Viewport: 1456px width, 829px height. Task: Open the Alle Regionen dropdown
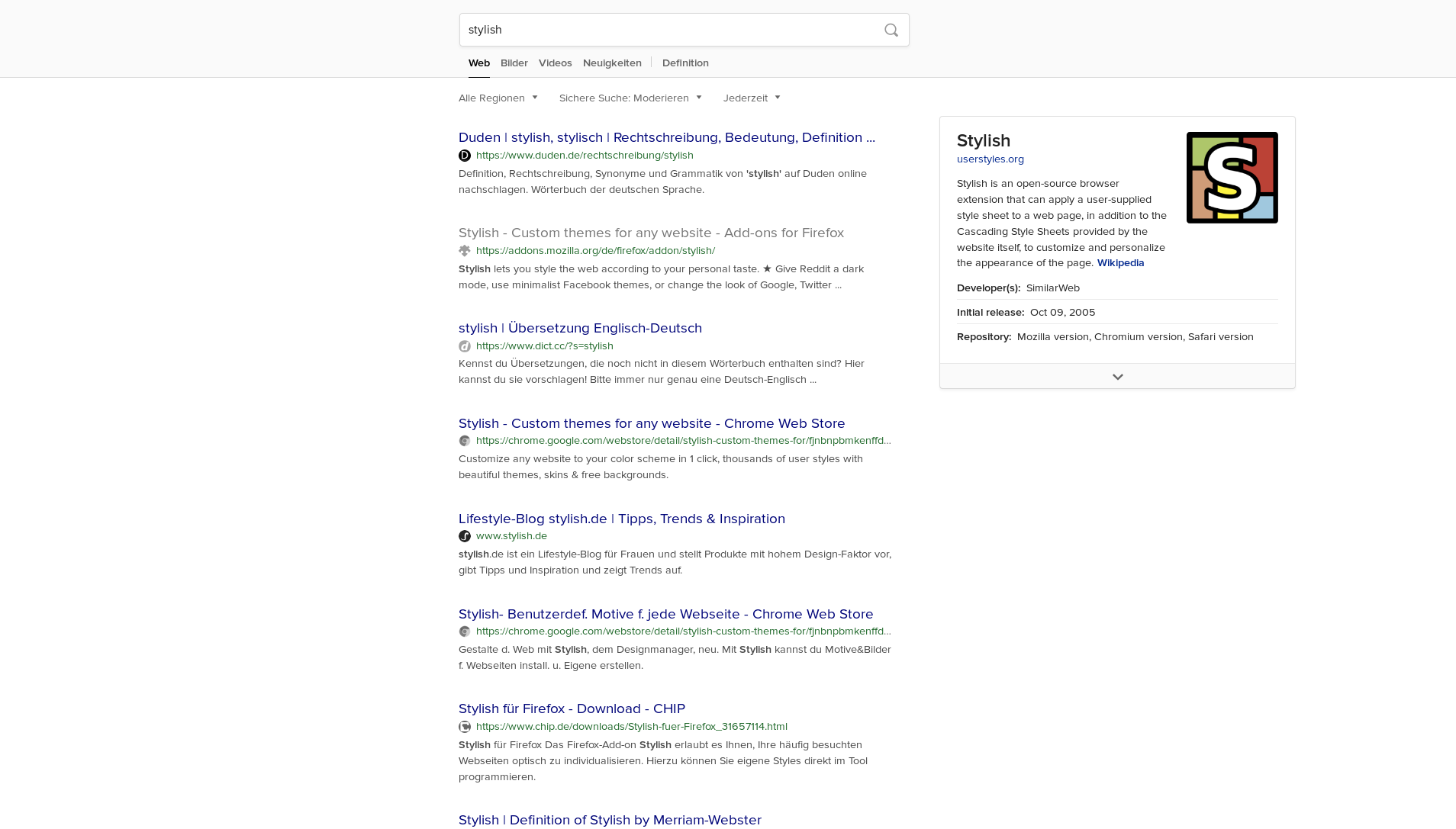(498, 98)
